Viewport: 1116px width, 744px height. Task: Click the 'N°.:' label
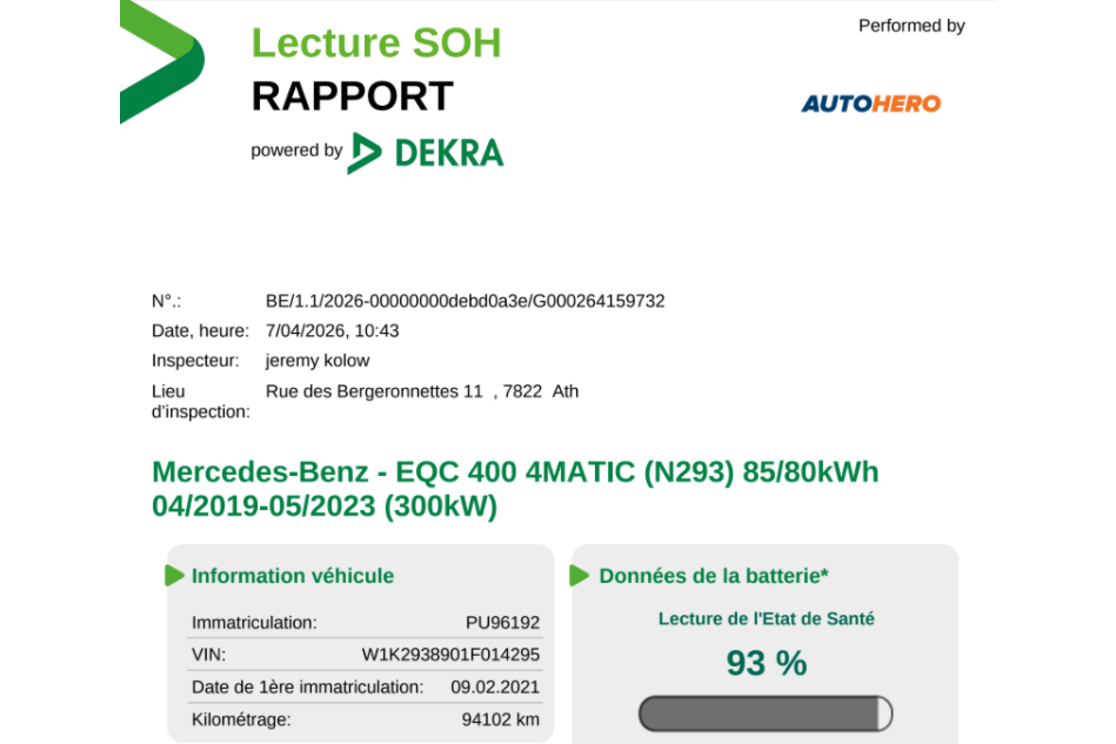(167, 301)
